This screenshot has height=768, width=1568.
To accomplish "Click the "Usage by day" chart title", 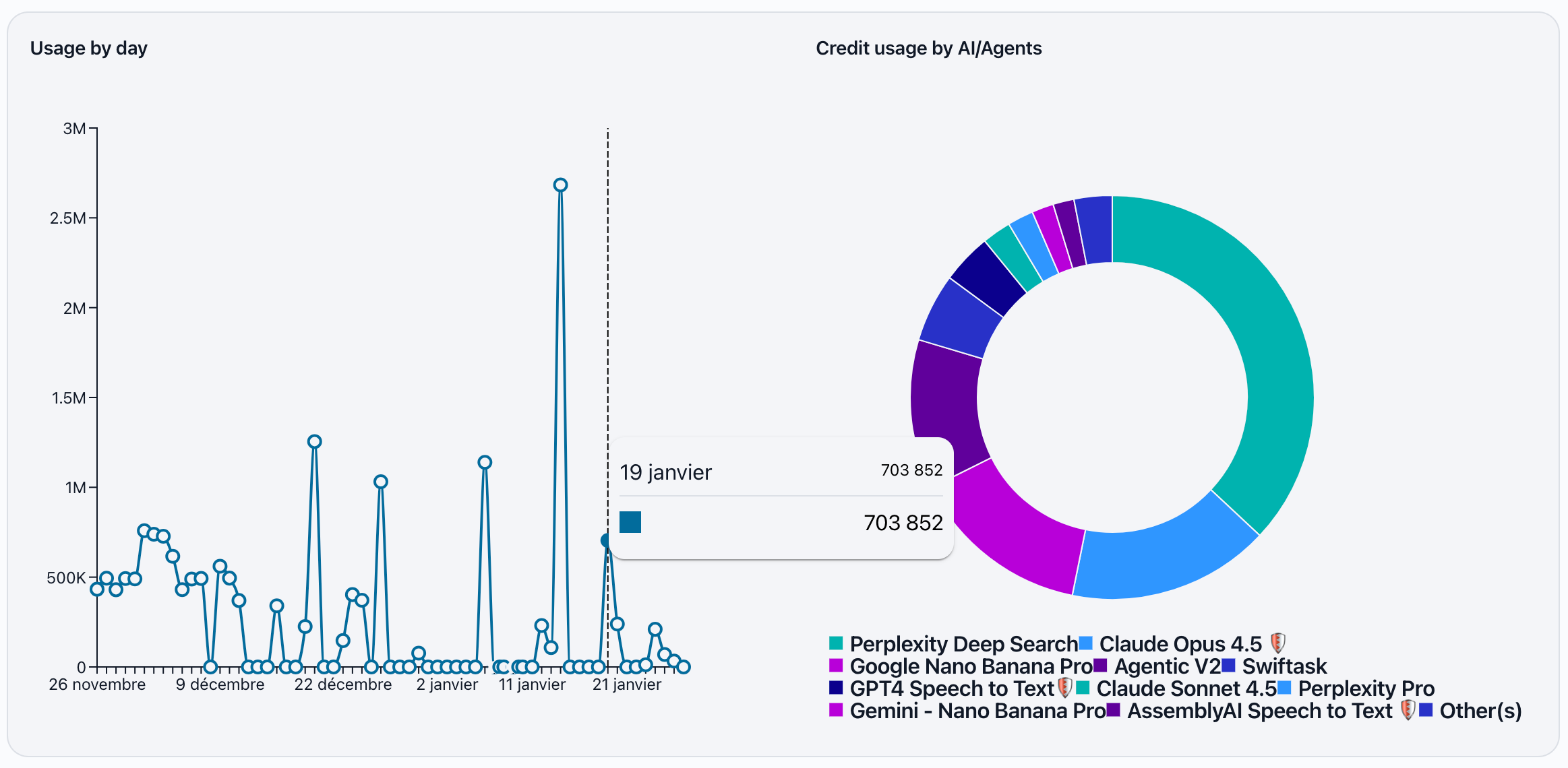I will coord(89,49).
